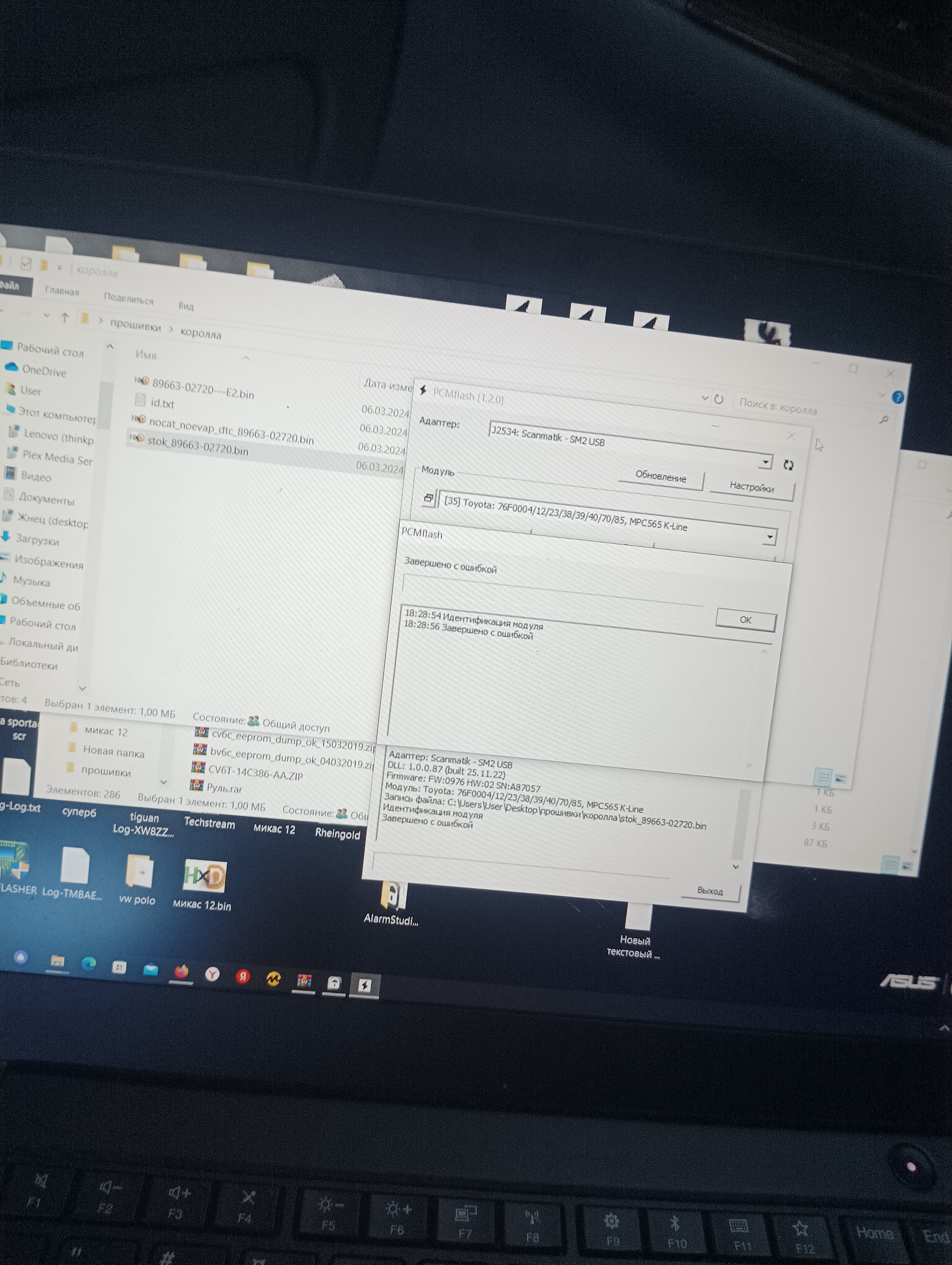Click the Explorer address bar refresh icon
The image size is (952, 1265).
(x=718, y=399)
